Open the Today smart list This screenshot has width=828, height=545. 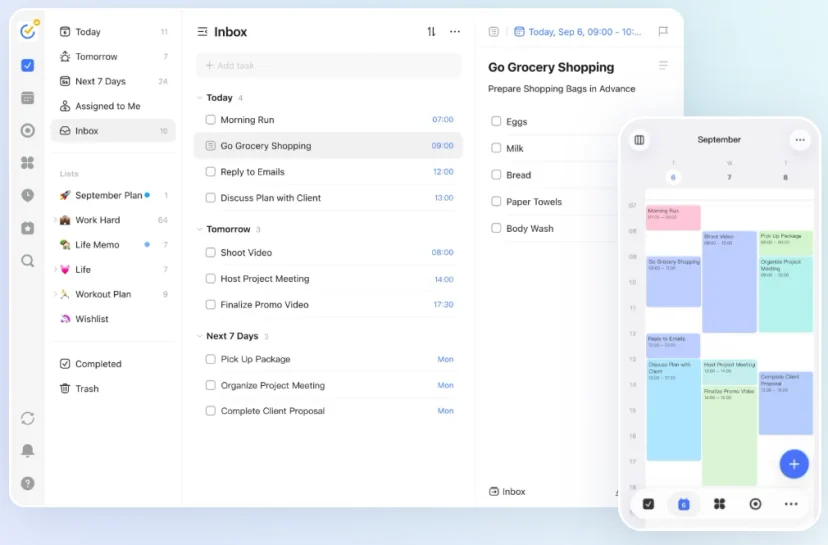tap(113, 32)
